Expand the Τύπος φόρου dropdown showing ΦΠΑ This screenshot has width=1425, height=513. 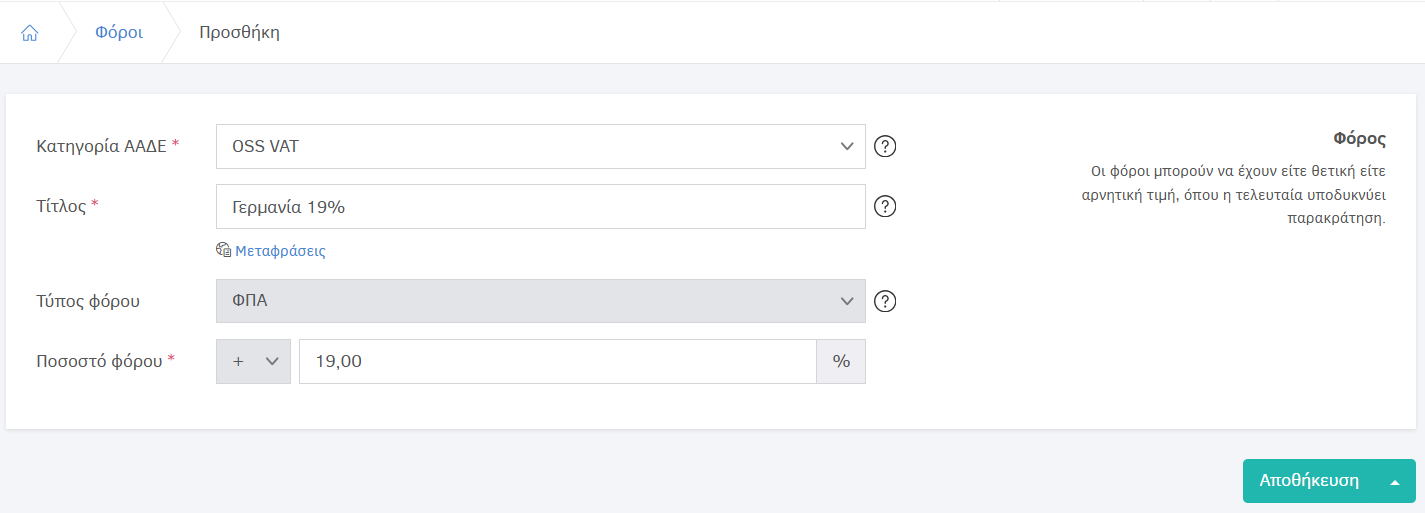[540, 301]
